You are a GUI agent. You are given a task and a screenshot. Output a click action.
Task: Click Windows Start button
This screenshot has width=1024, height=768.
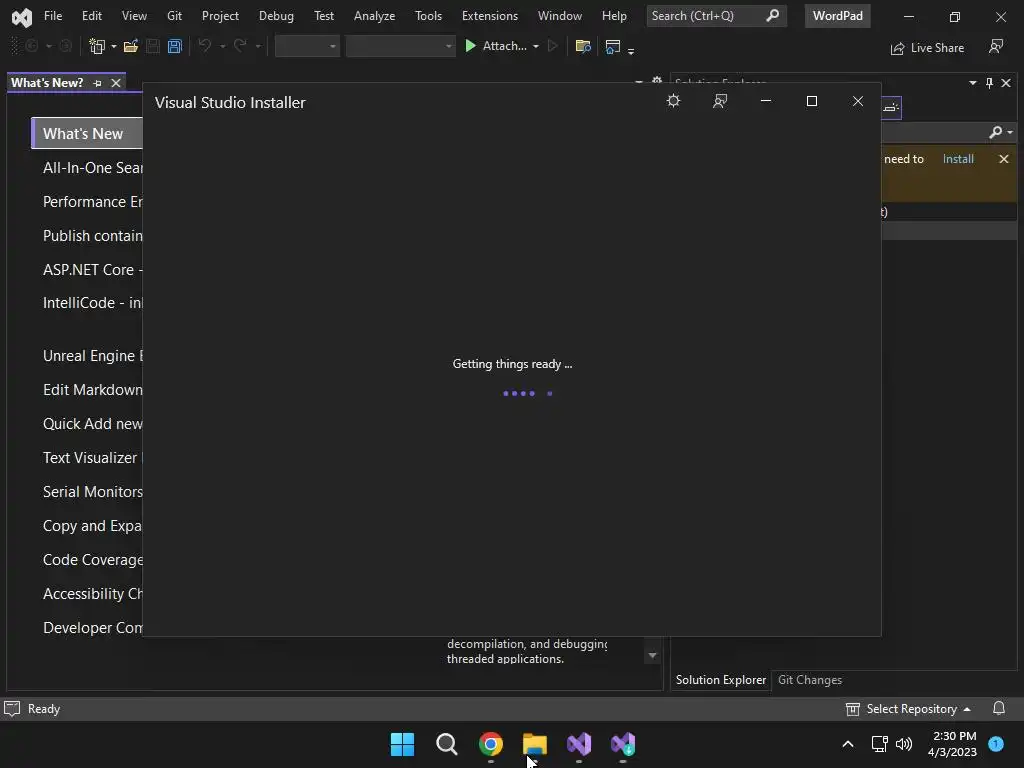click(x=402, y=744)
